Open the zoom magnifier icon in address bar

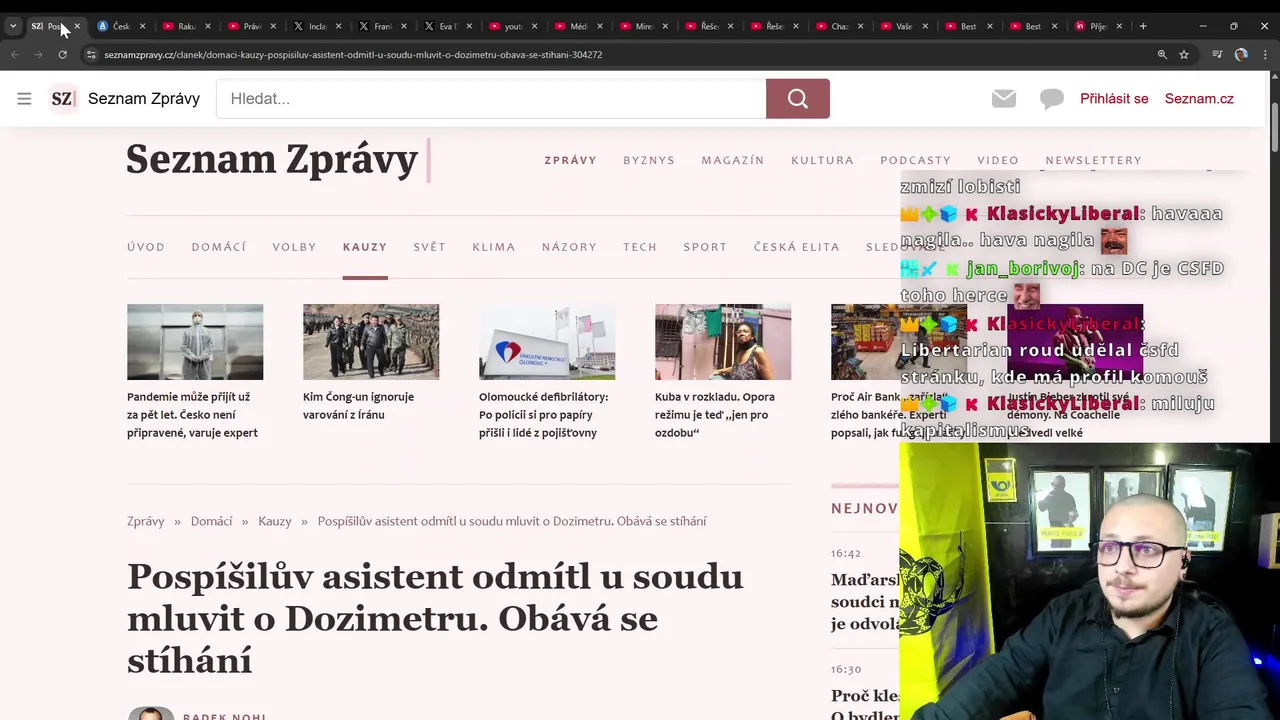[1162, 55]
